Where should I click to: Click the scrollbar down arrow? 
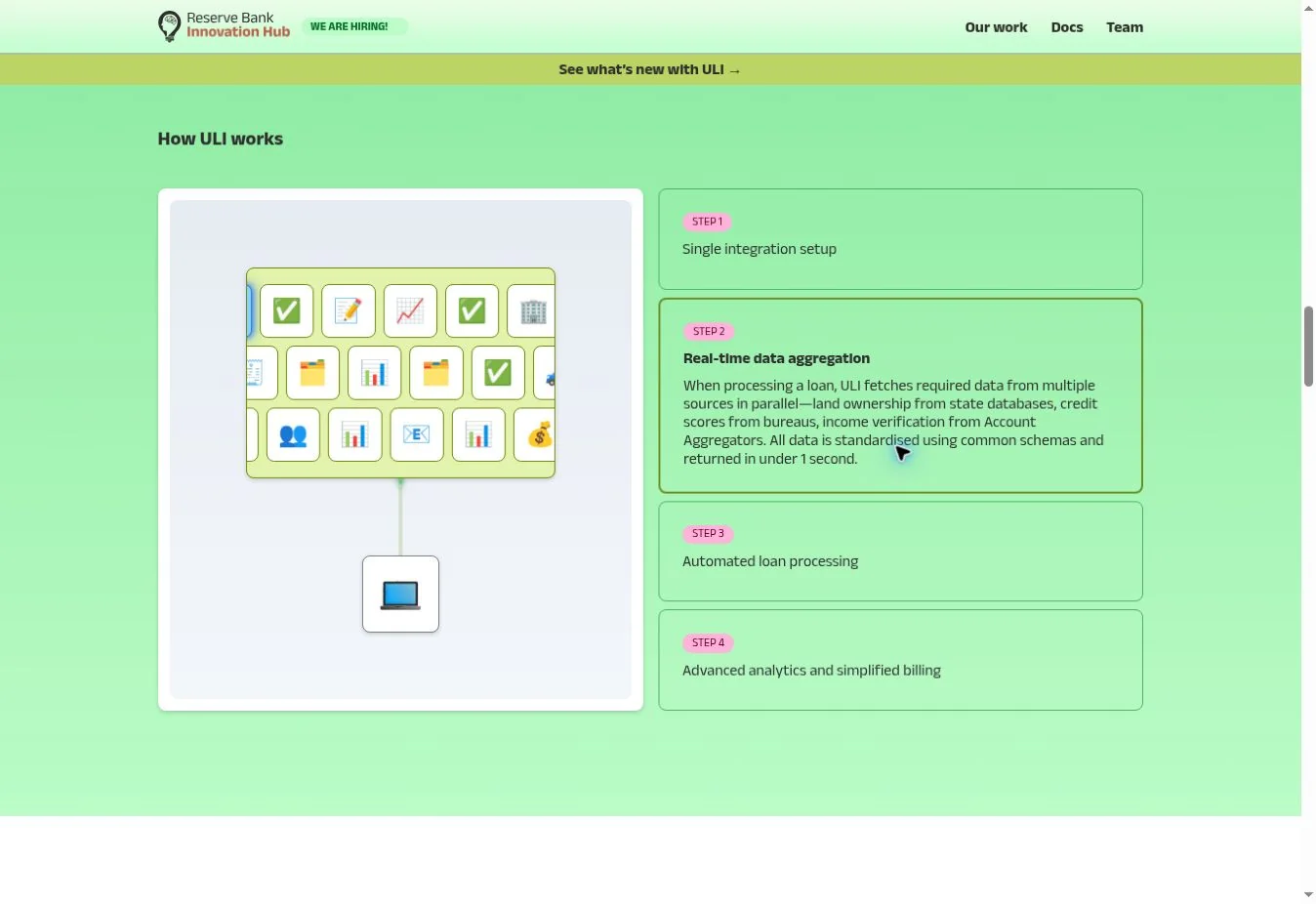click(1308, 895)
